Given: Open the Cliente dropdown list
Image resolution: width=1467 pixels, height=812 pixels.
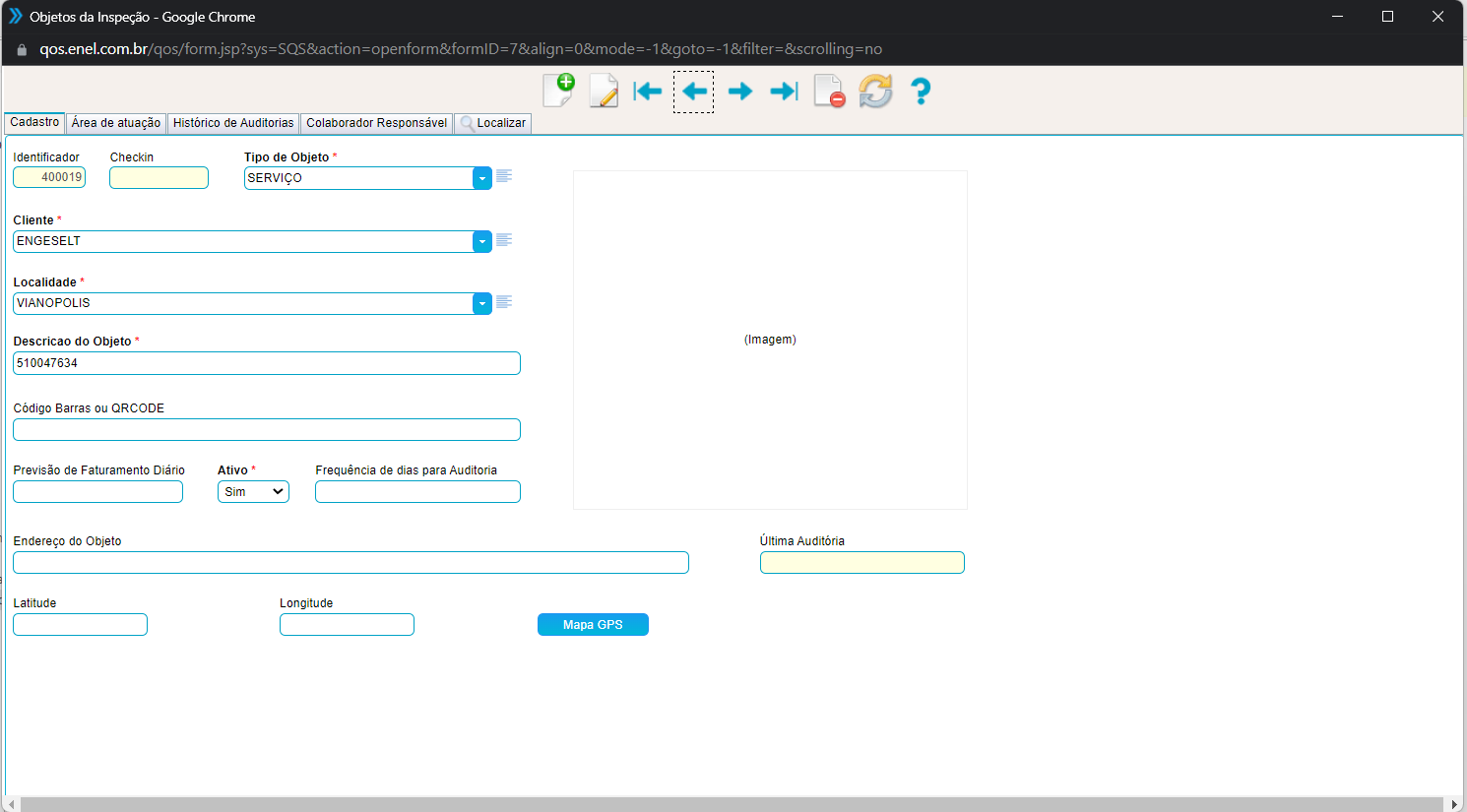Looking at the screenshot, I should pos(481,241).
